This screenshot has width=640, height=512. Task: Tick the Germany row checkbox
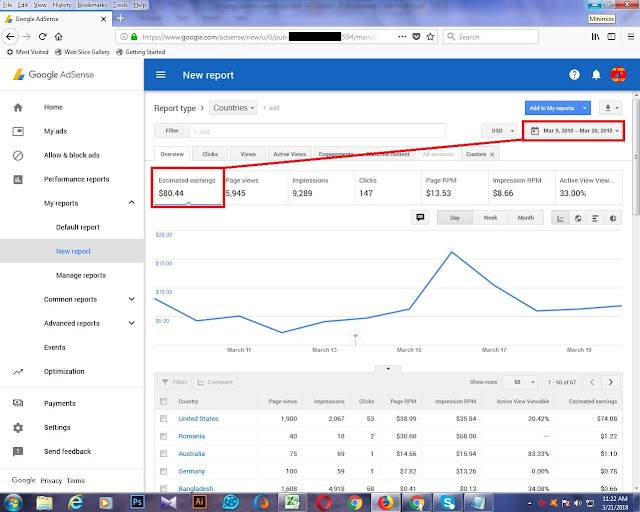(164, 471)
